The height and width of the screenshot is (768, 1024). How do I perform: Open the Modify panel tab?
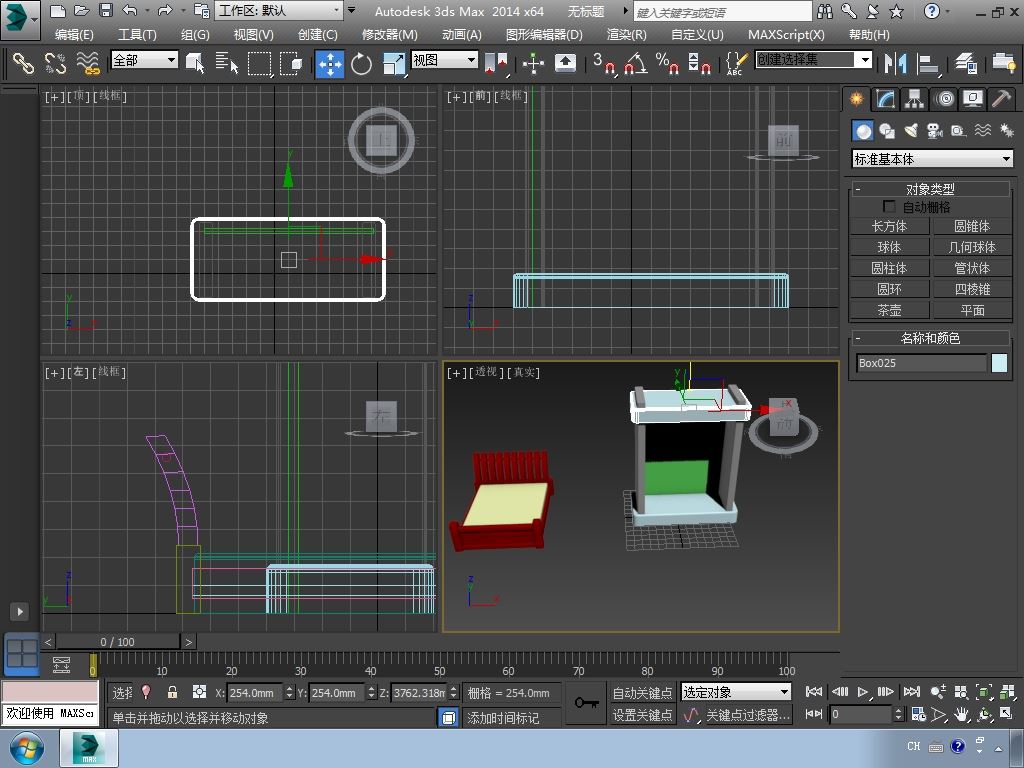[x=885, y=99]
